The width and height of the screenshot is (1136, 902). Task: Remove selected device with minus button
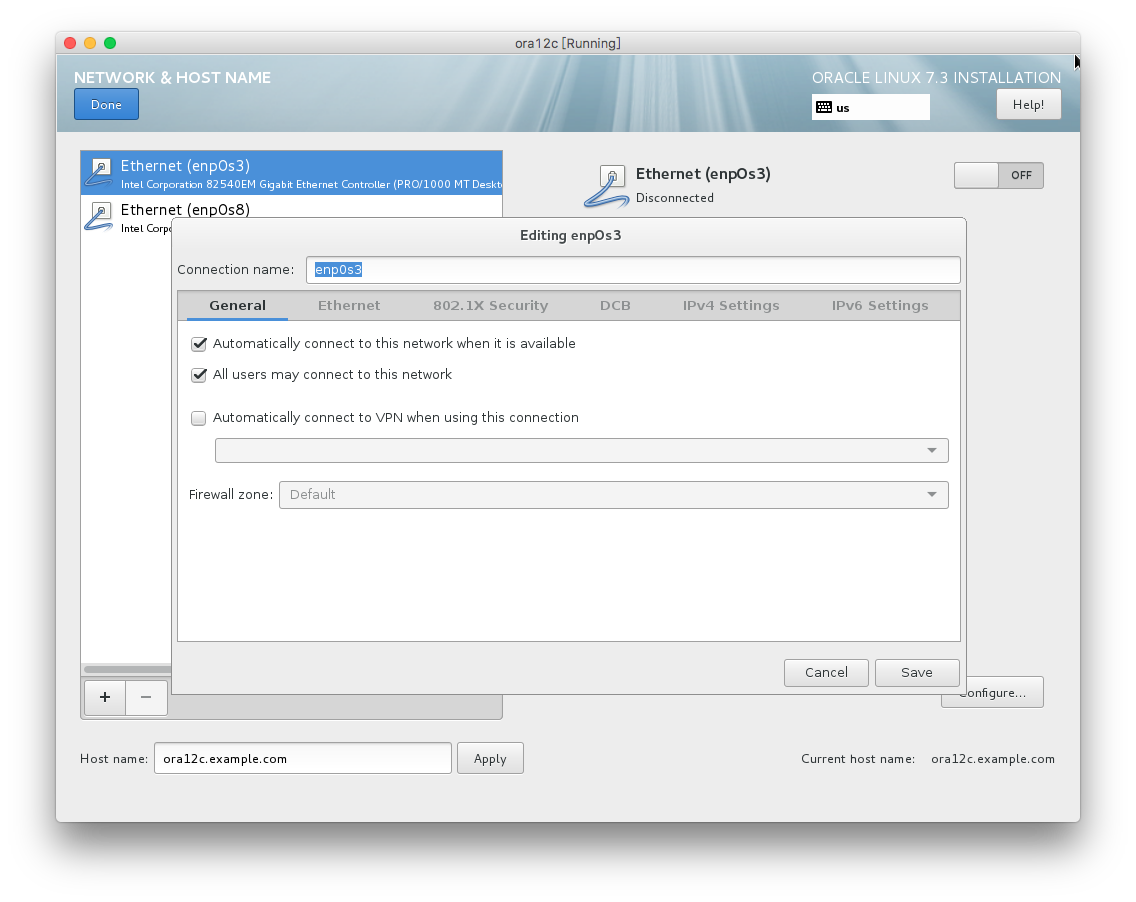coord(146,697)
